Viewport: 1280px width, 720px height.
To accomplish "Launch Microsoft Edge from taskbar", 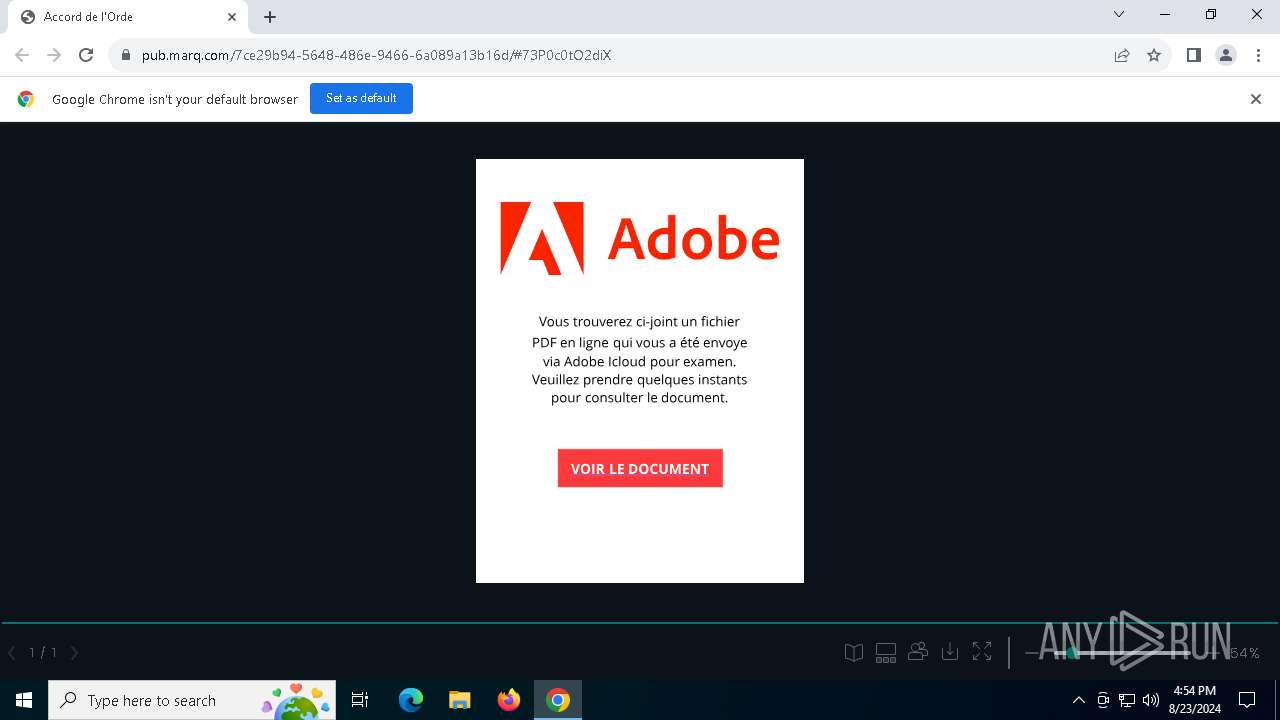I will [411, 700].
